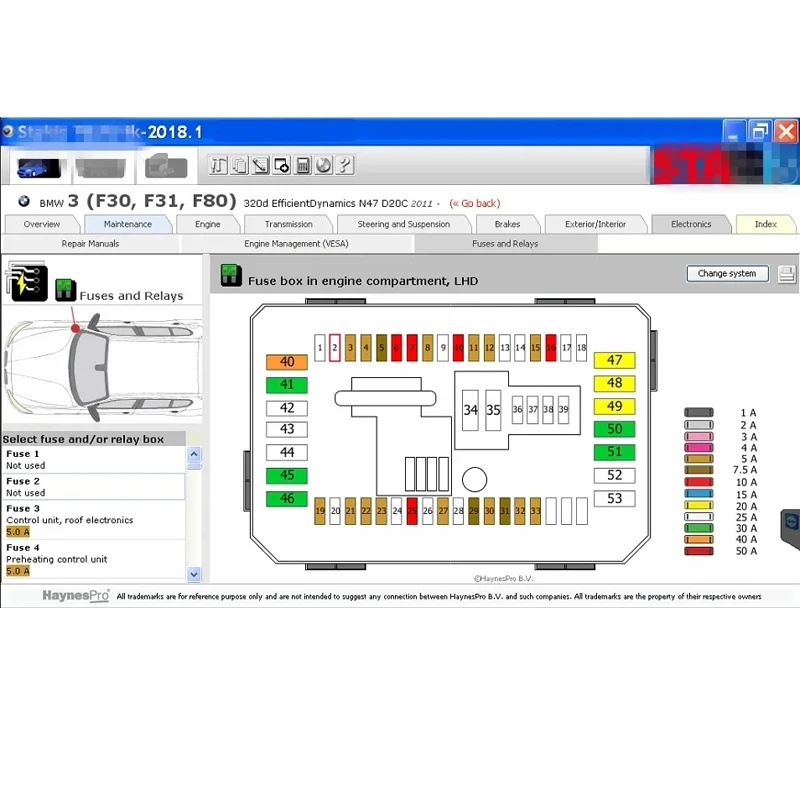Select fuse 50 in the diagram
The height and width of the screenshot is (800, 800).
(614, 429)
